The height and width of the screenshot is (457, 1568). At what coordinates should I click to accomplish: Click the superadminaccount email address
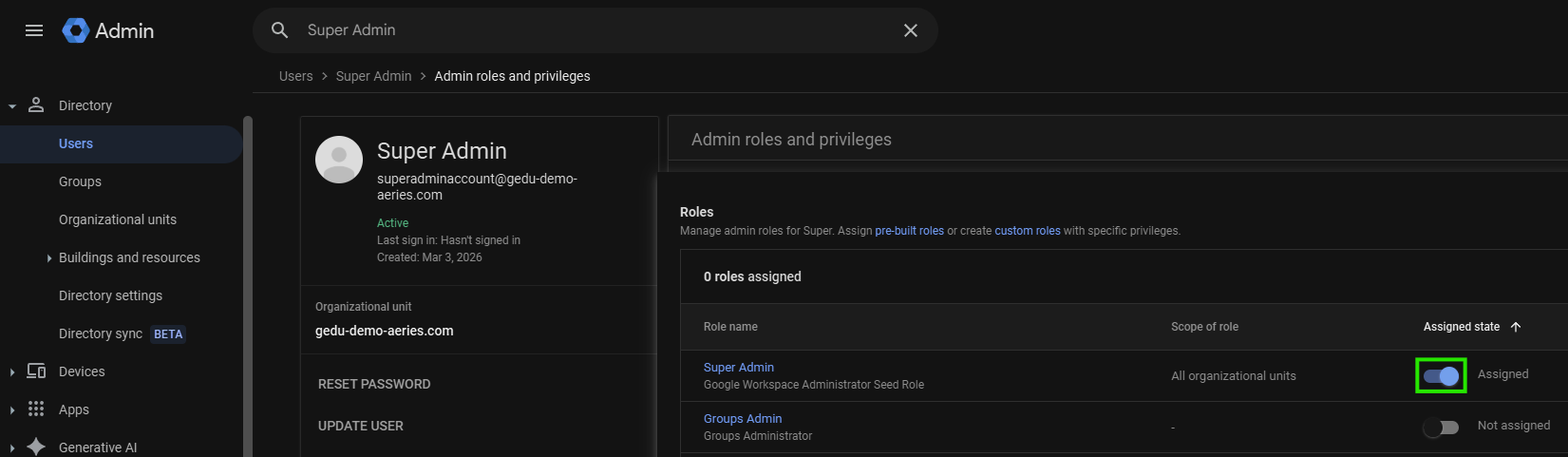477,186
